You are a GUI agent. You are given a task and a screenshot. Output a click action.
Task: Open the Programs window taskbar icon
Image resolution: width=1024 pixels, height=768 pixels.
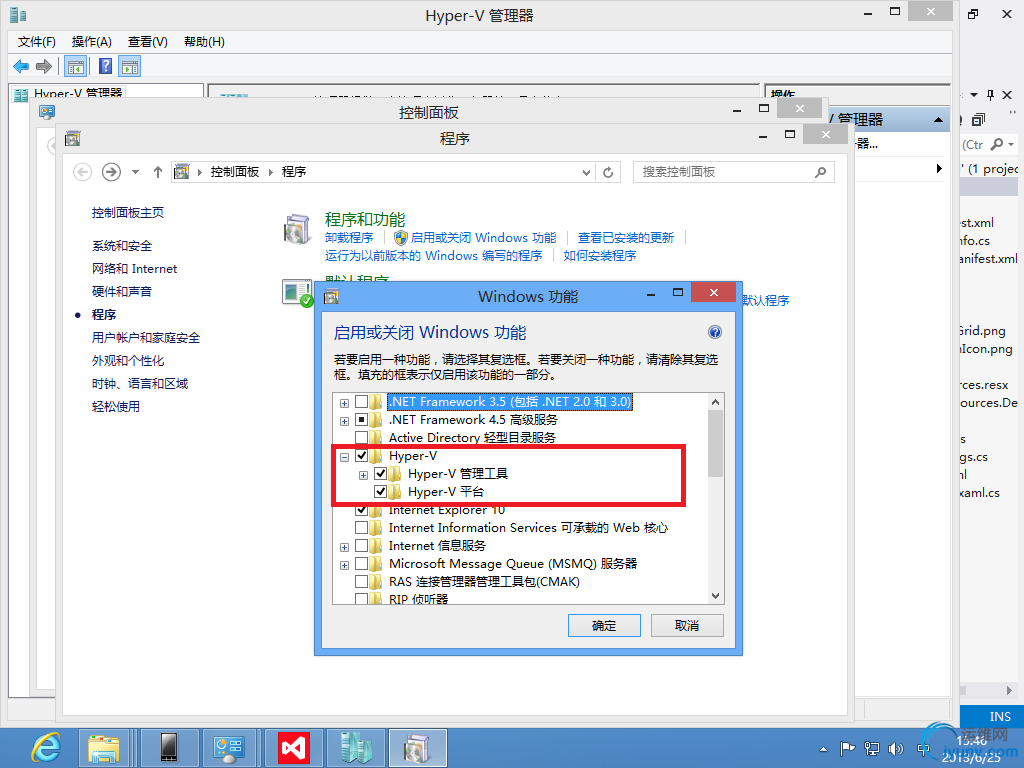(x=417, y=748)
